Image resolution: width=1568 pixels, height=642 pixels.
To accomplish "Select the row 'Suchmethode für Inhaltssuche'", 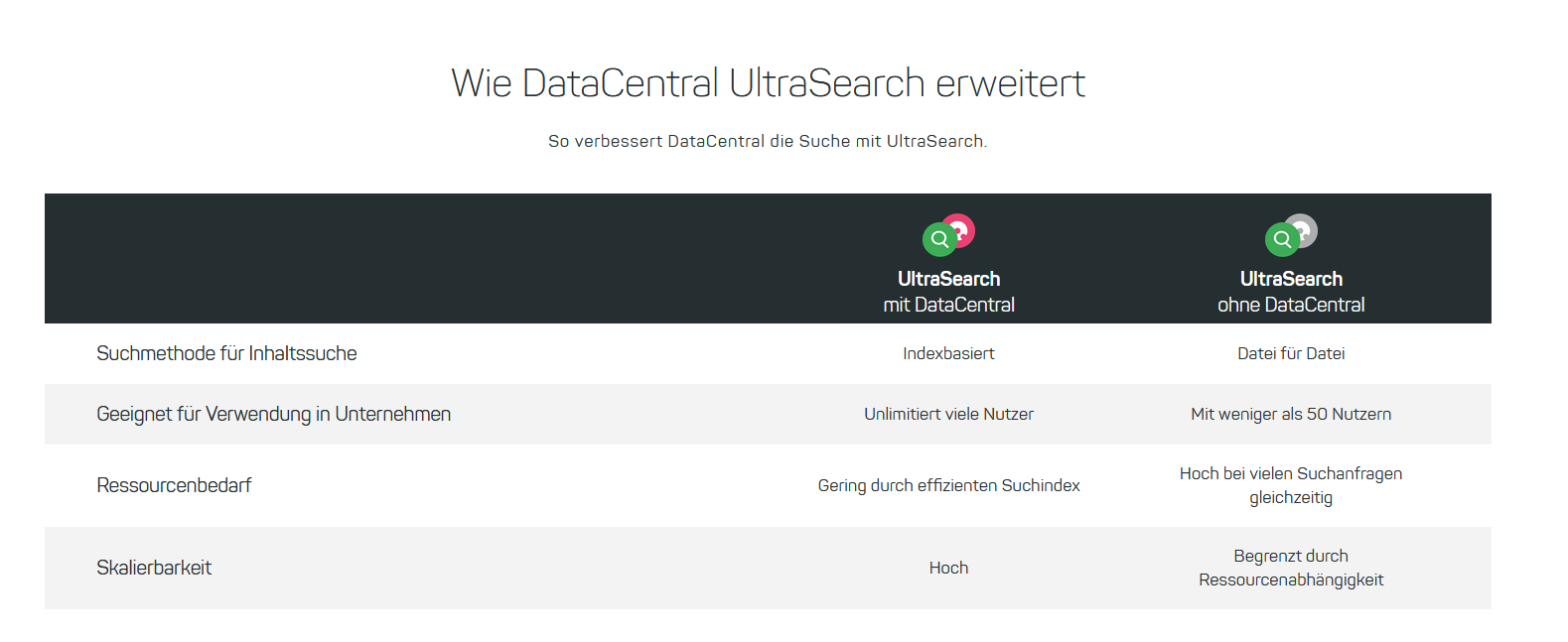I will click(768, 353).
